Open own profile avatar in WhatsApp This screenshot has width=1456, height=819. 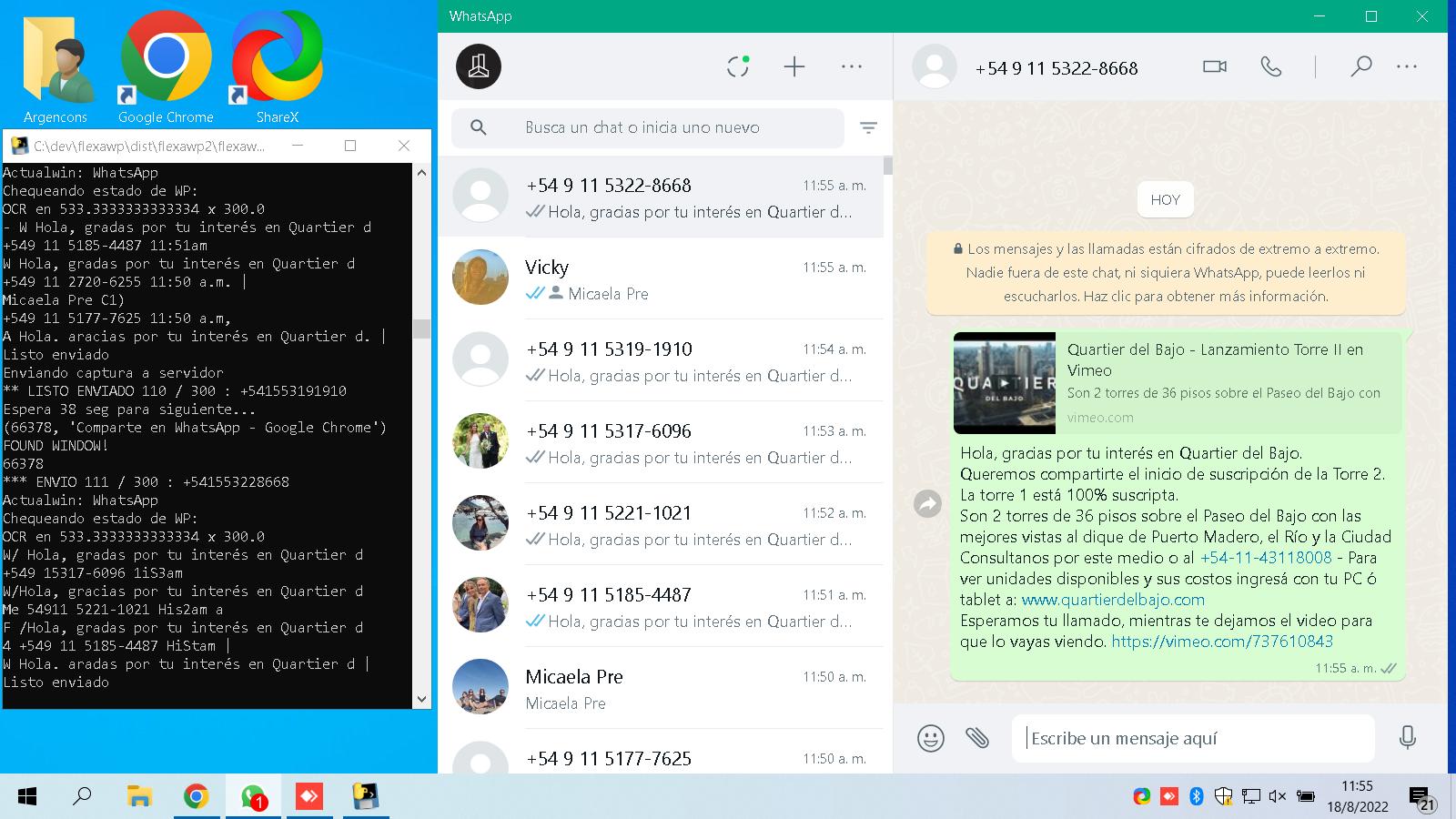pos(479,66)
